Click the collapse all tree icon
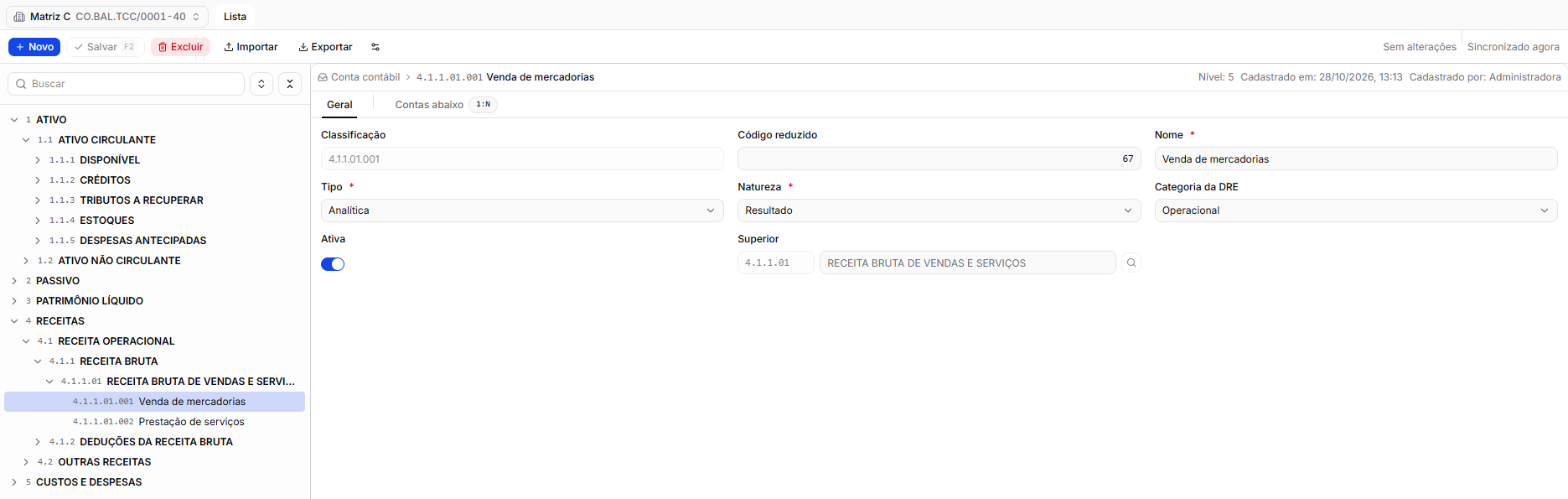The height and width of the screenshot is (499, 1568). 290,84
